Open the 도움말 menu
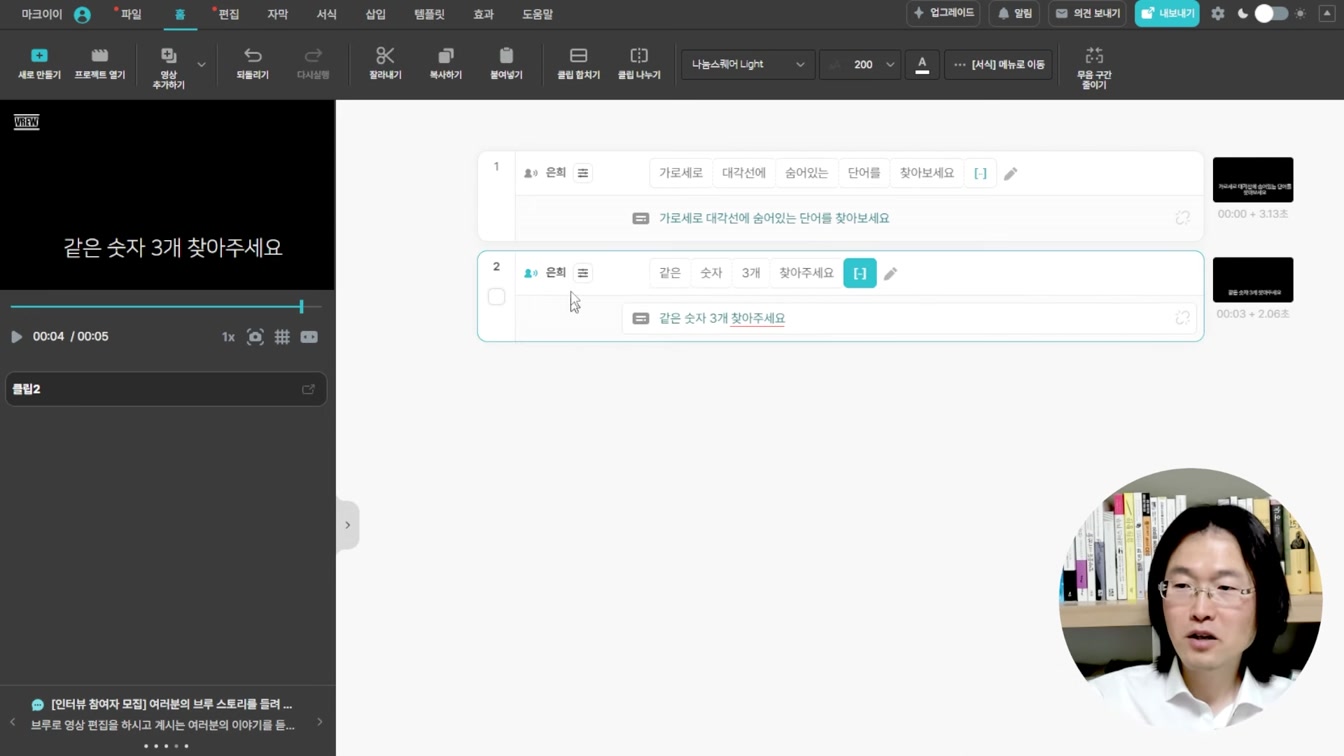The height and width of the screenshot is (756, 1344). click(x=538, y=14)
